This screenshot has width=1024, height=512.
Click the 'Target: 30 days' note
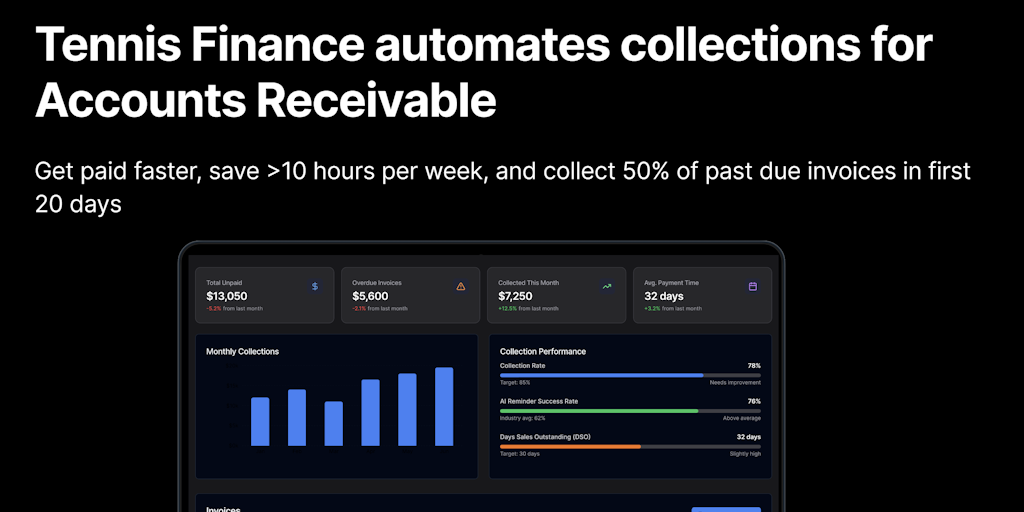point(520,453)
